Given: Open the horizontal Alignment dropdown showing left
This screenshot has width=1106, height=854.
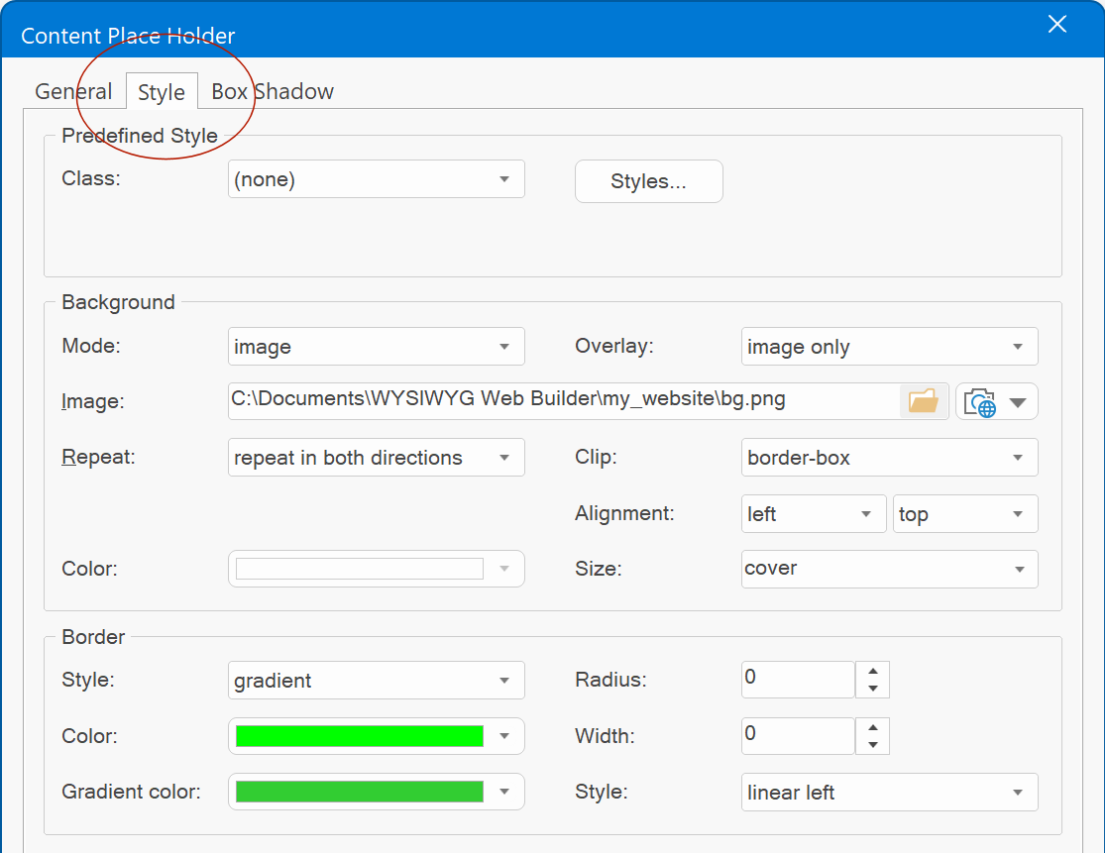Looking at the screenshot, I should [813, 514].
